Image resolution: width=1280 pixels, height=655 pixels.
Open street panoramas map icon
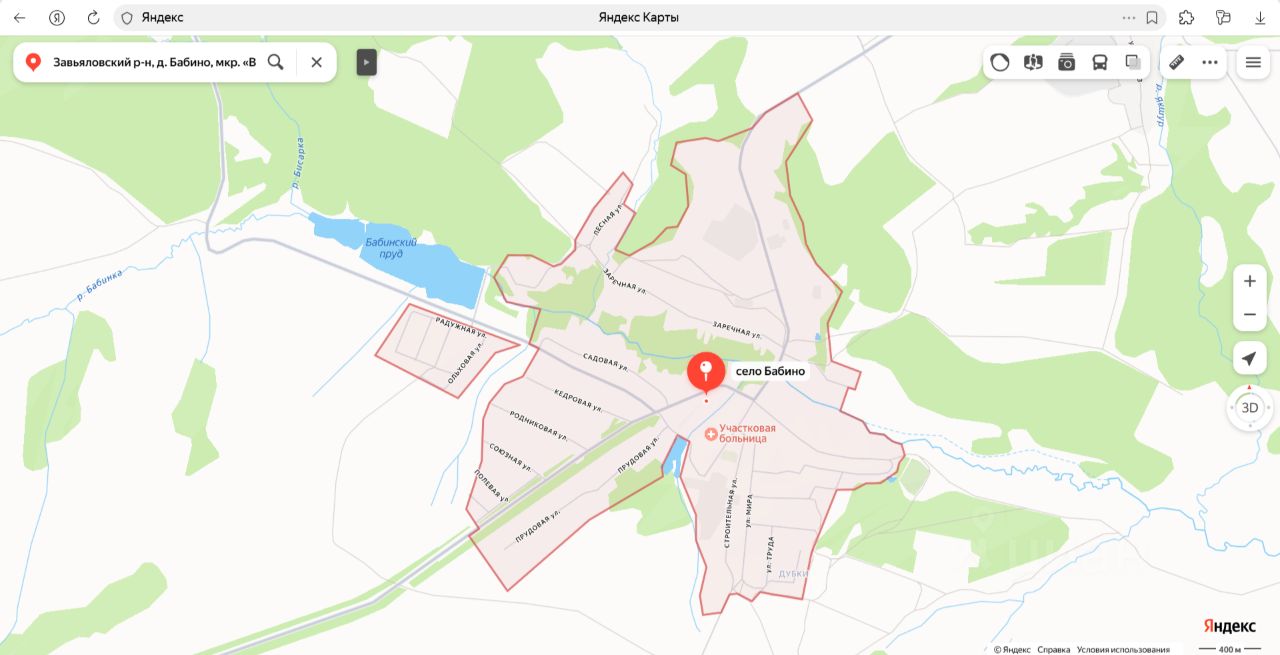(x=1033, y=62)
